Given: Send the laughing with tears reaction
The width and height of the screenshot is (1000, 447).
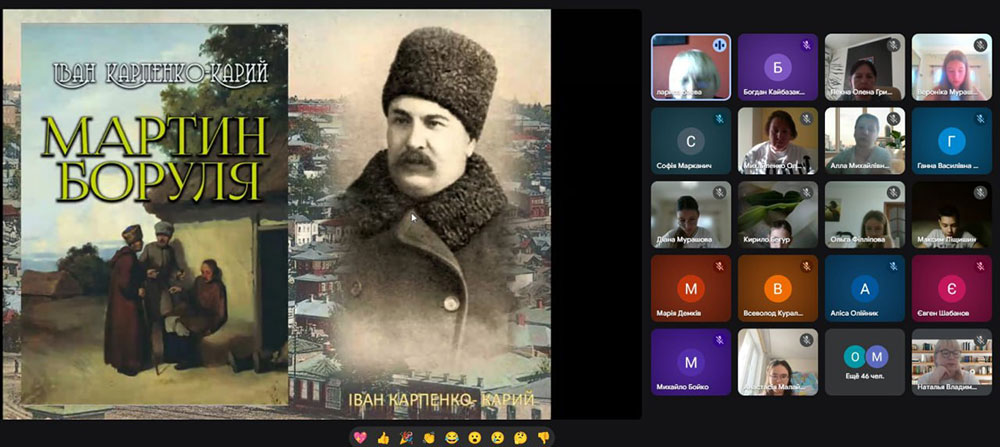Looking at the screenshot, I should point(452,438).
